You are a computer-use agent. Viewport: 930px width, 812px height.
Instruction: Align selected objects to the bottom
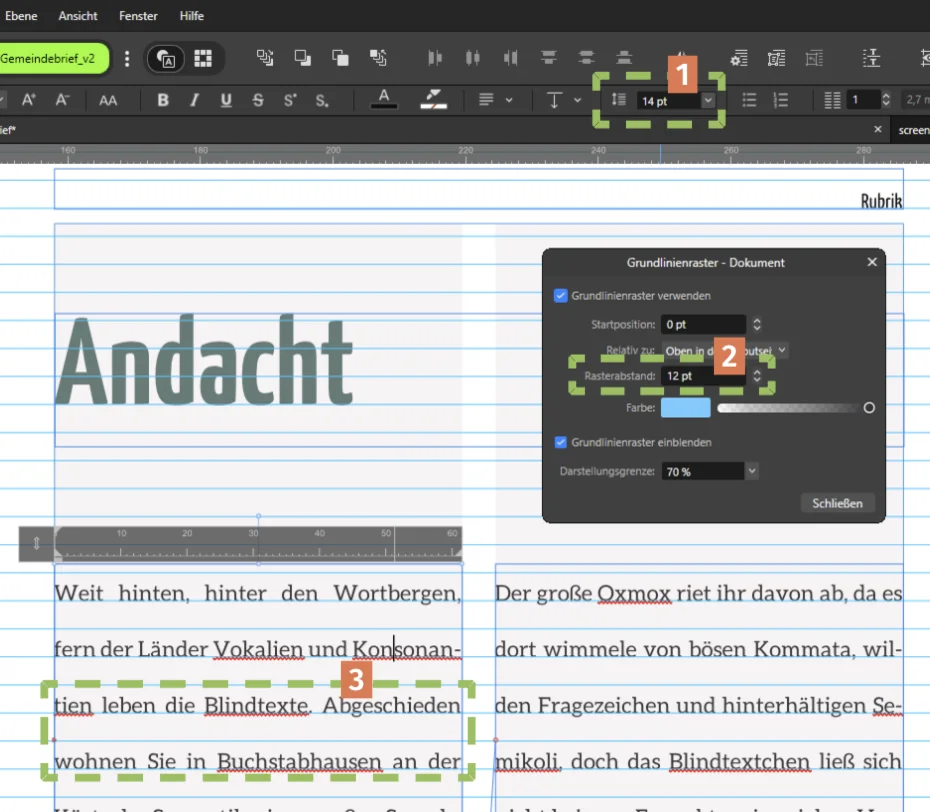pos(624,58)
